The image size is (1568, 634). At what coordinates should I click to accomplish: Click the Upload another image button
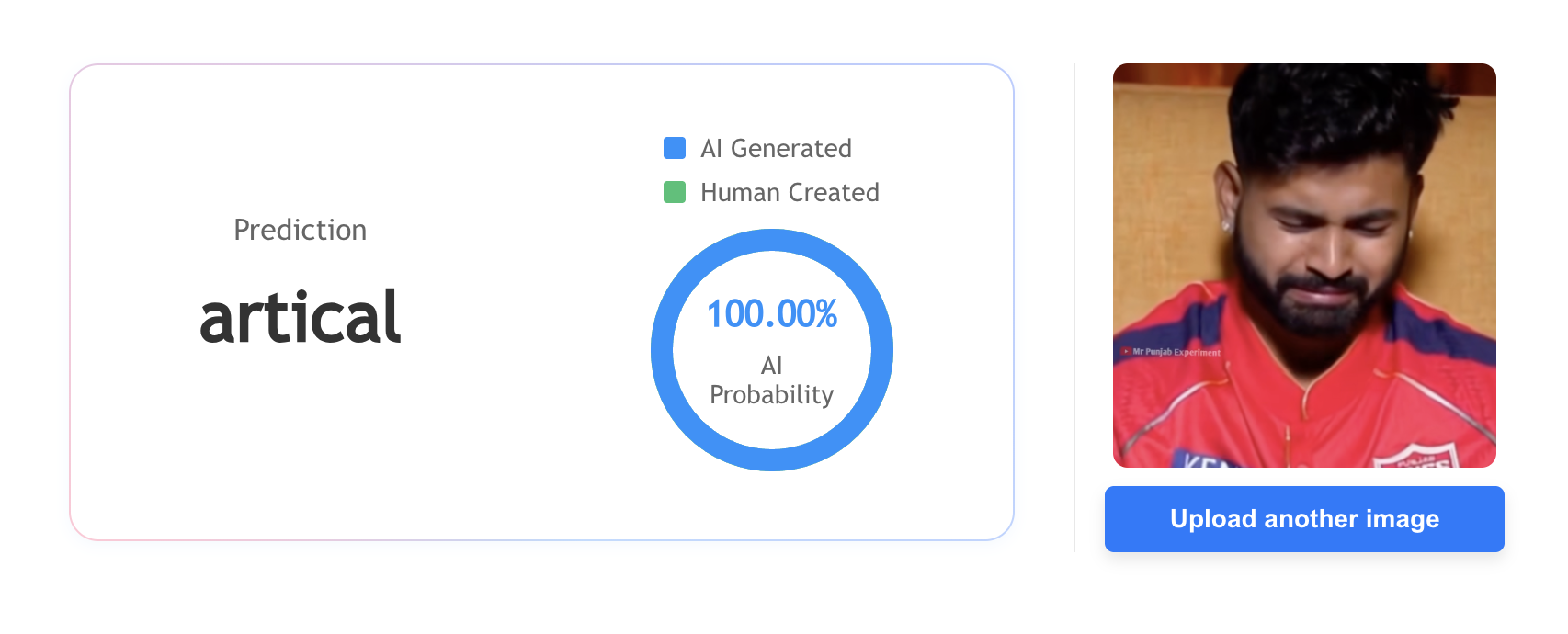pyautogui.click(x=1304, y=519)
